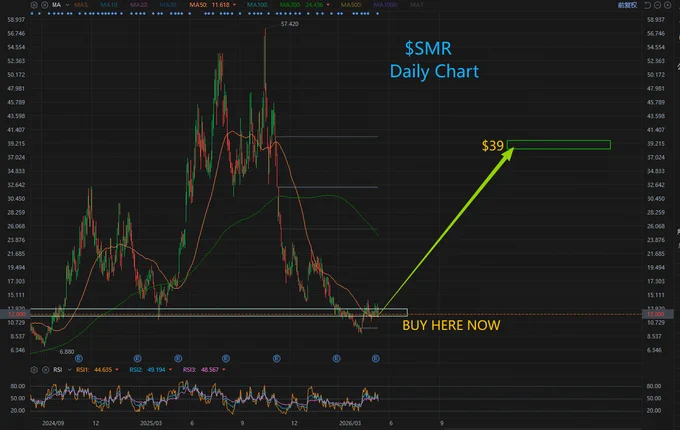
Task: Toggle the MA50 11.618 line
Action: pyautogui.click(x=209, y=5)
